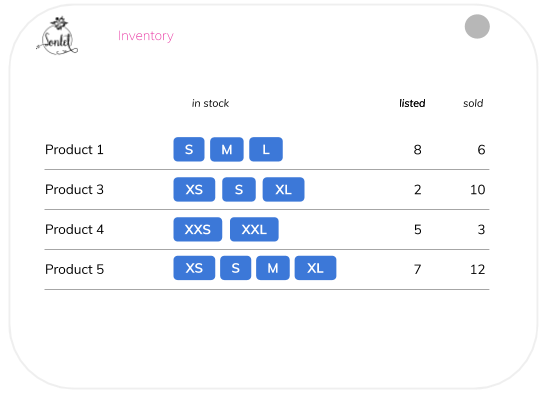Viewport: 546px width, 393px height.
Task: Select size M for Product 1
Action: (227, 149)
